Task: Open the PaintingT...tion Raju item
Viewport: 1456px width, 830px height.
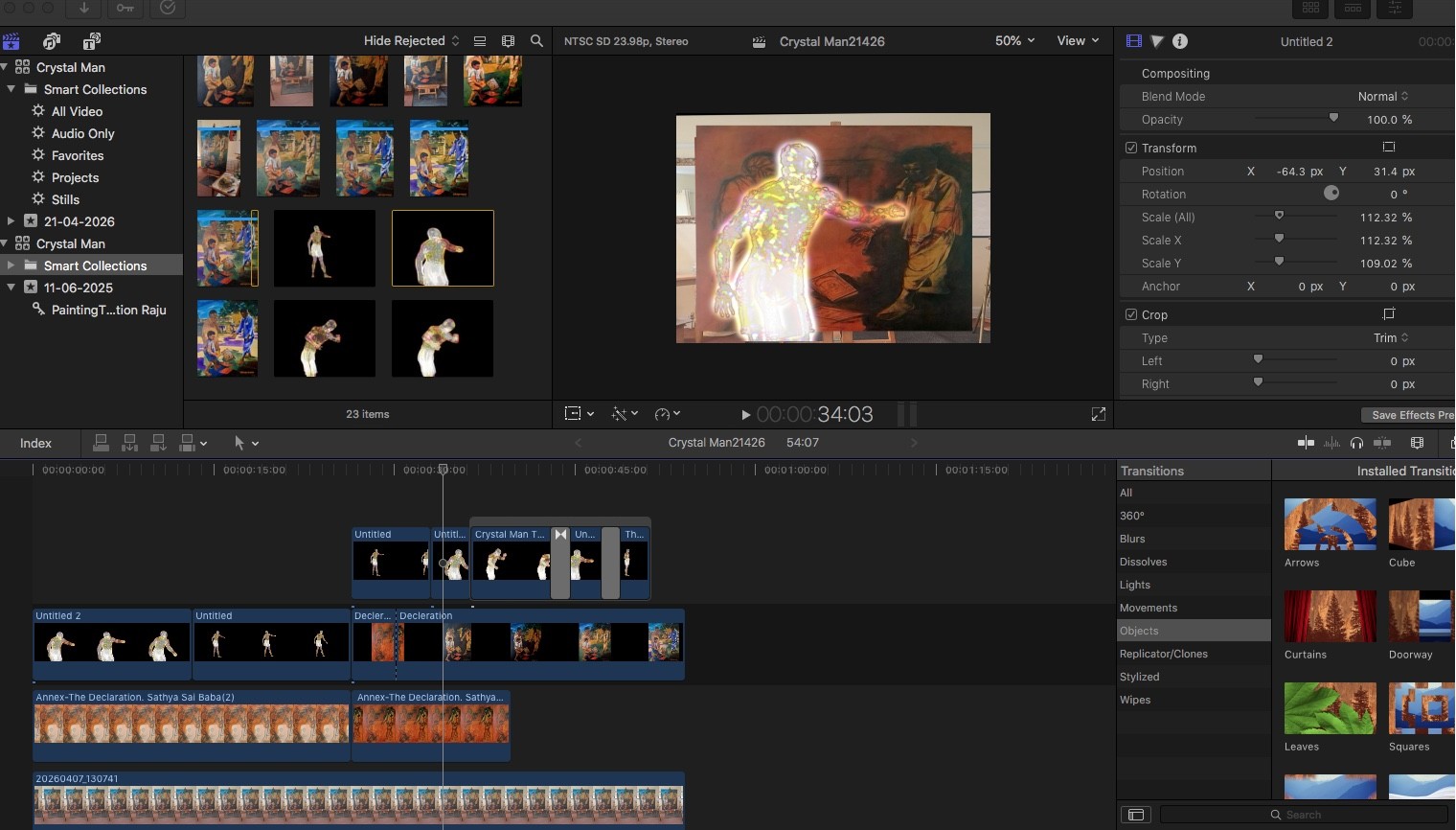Action: coord(108,310)
